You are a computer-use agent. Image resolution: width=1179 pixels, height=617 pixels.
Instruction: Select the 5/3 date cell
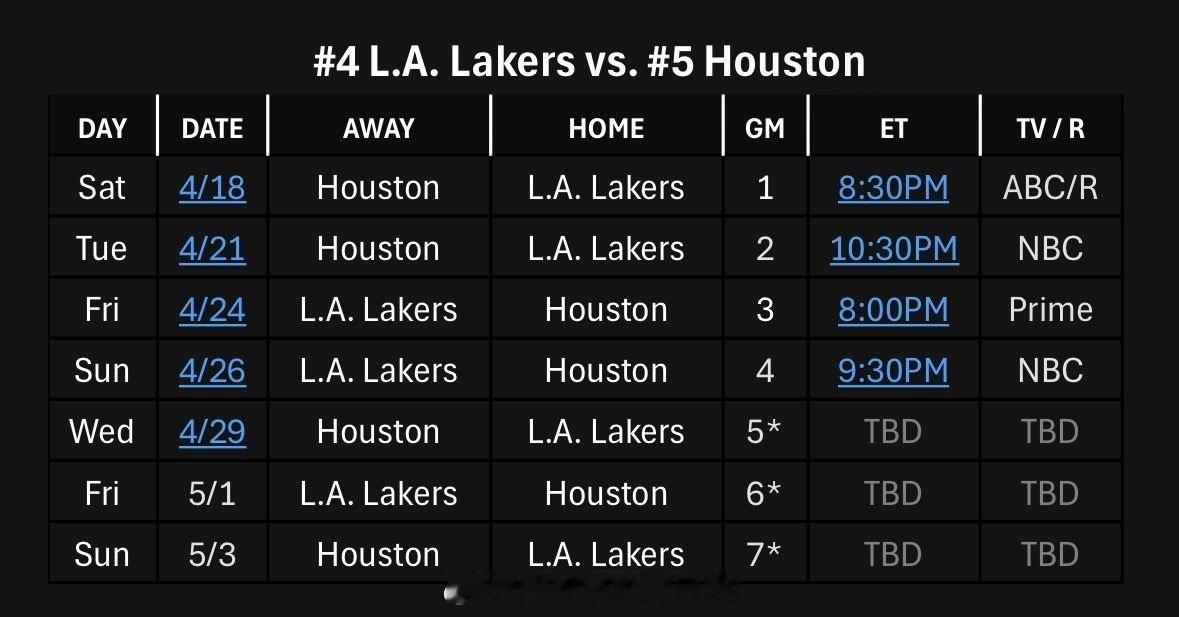tap(212, 555)
